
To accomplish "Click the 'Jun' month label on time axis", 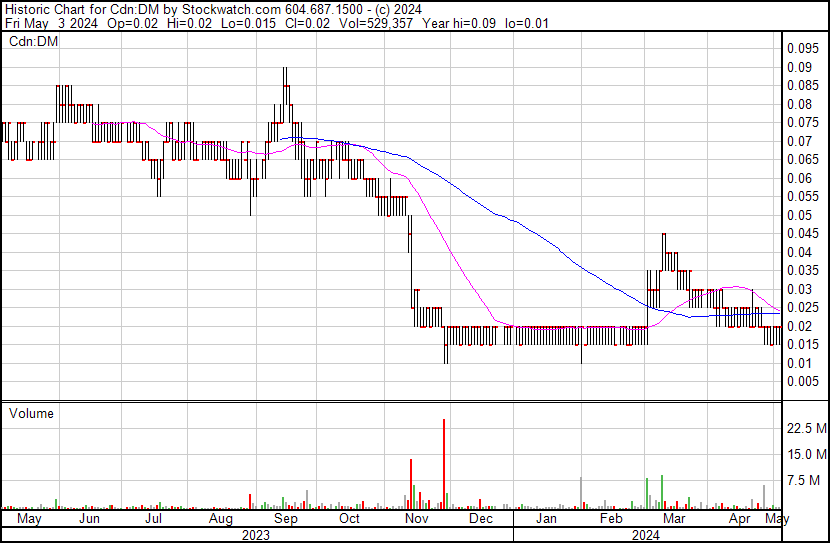I will point(89,519).
